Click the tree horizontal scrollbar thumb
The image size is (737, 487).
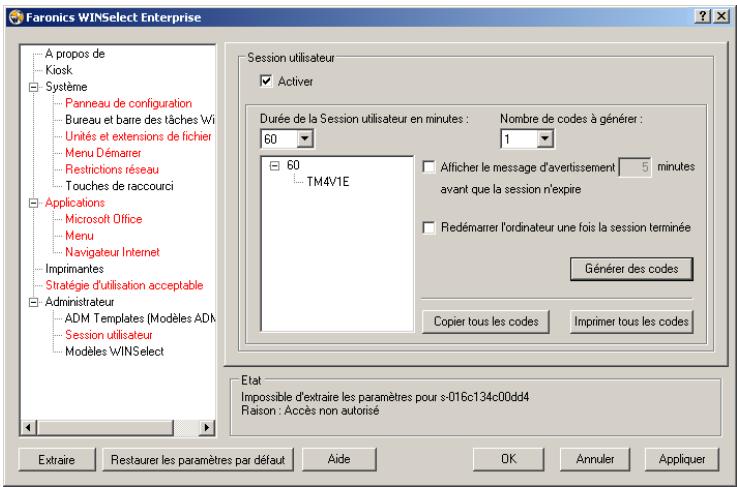[105, 427]
